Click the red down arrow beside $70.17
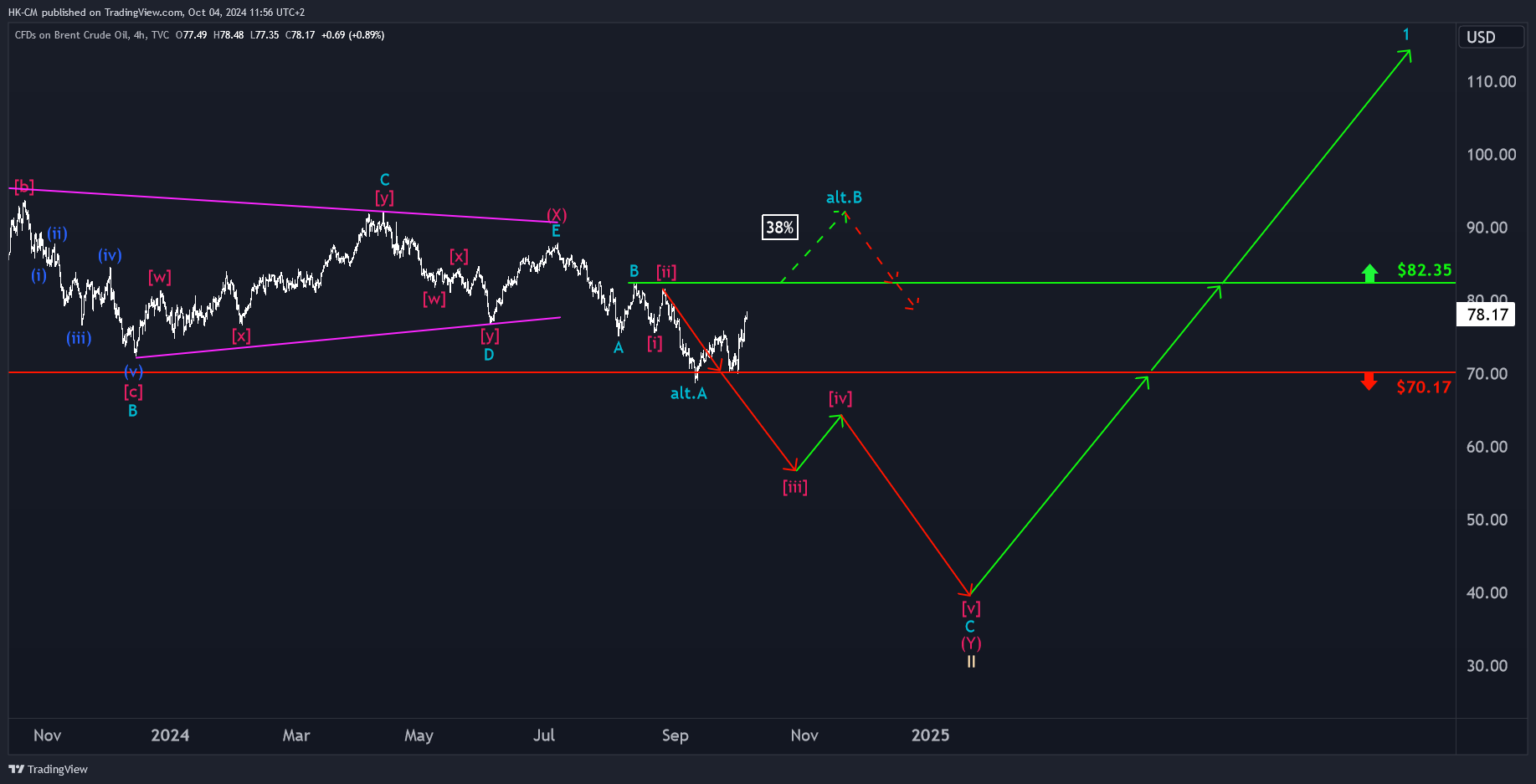The width and height of the screenshot is (1536, 784). click(x=1369, y=382)
